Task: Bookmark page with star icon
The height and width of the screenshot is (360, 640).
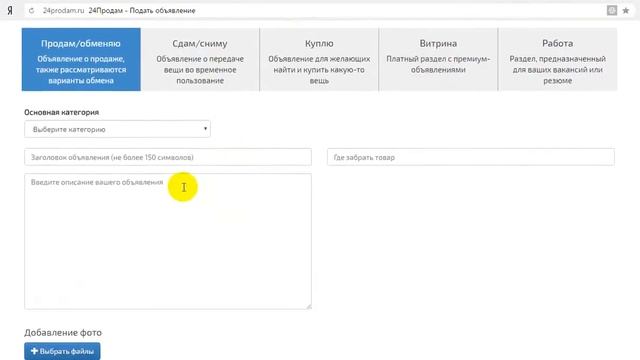Action: coord(625,11)
